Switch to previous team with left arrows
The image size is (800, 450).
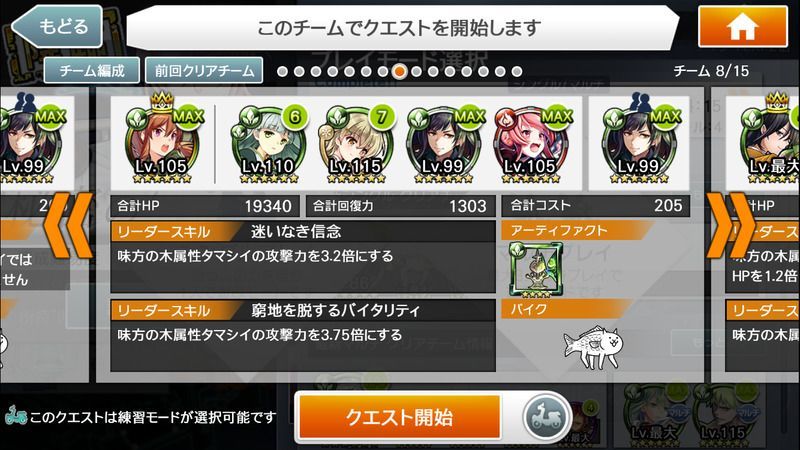pyautogui.click(x=69, y=225)
